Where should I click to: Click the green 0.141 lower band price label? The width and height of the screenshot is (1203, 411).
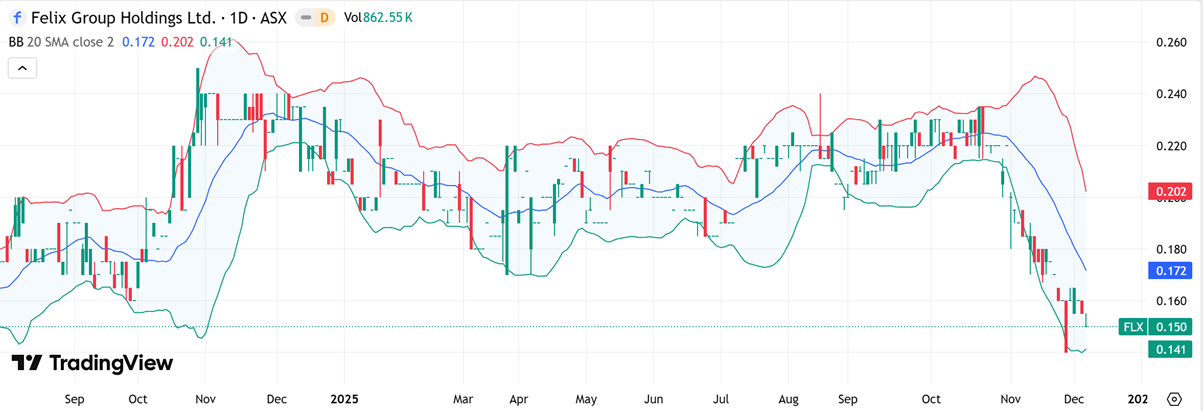1171,349
